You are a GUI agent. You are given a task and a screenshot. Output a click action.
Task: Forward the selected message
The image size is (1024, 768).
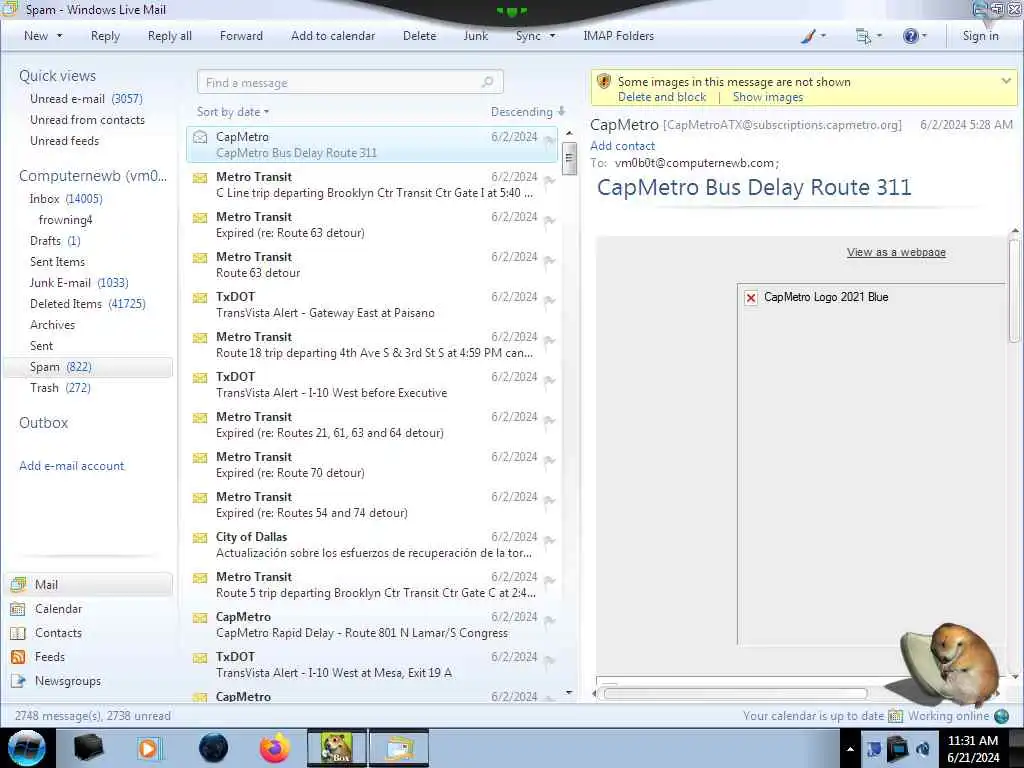[x=241, y=36]
